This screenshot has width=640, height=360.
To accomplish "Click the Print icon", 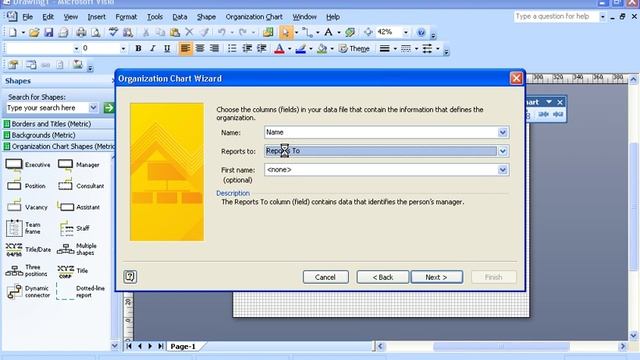I will pyautogui.click(x=81, y=32).
